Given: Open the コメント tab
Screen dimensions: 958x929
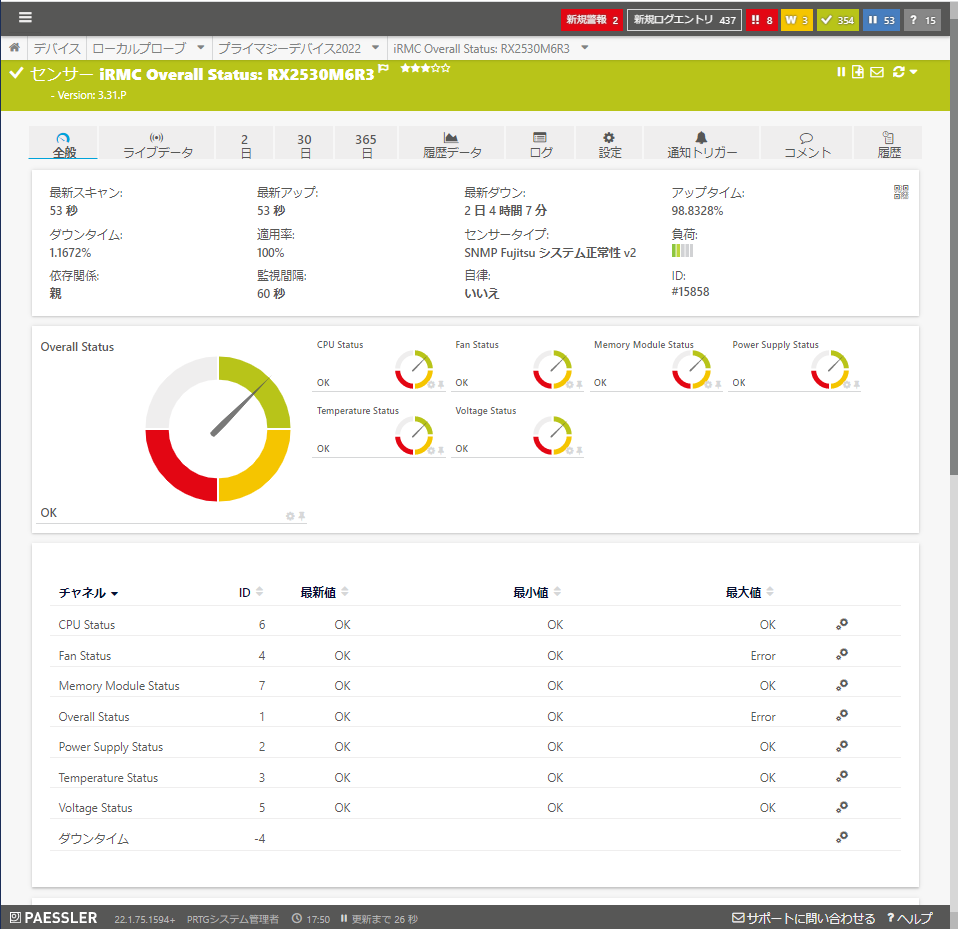Looking at the screenshot, I should (806, 144).
